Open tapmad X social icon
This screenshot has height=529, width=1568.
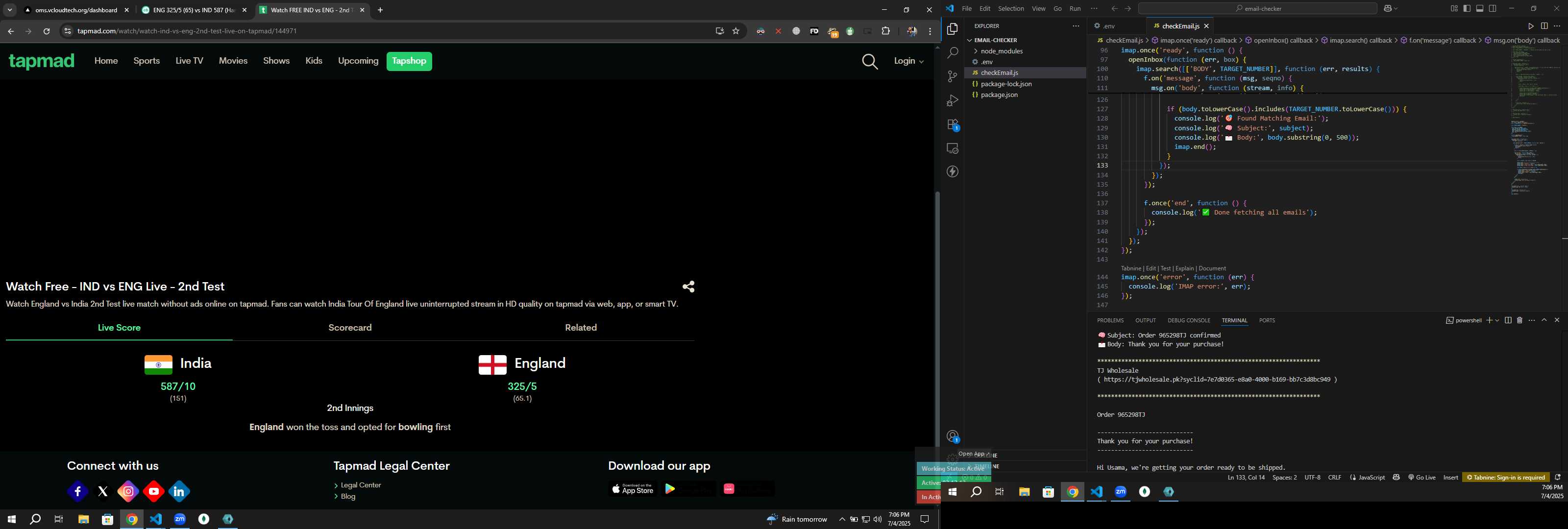(x=103, y=491)
